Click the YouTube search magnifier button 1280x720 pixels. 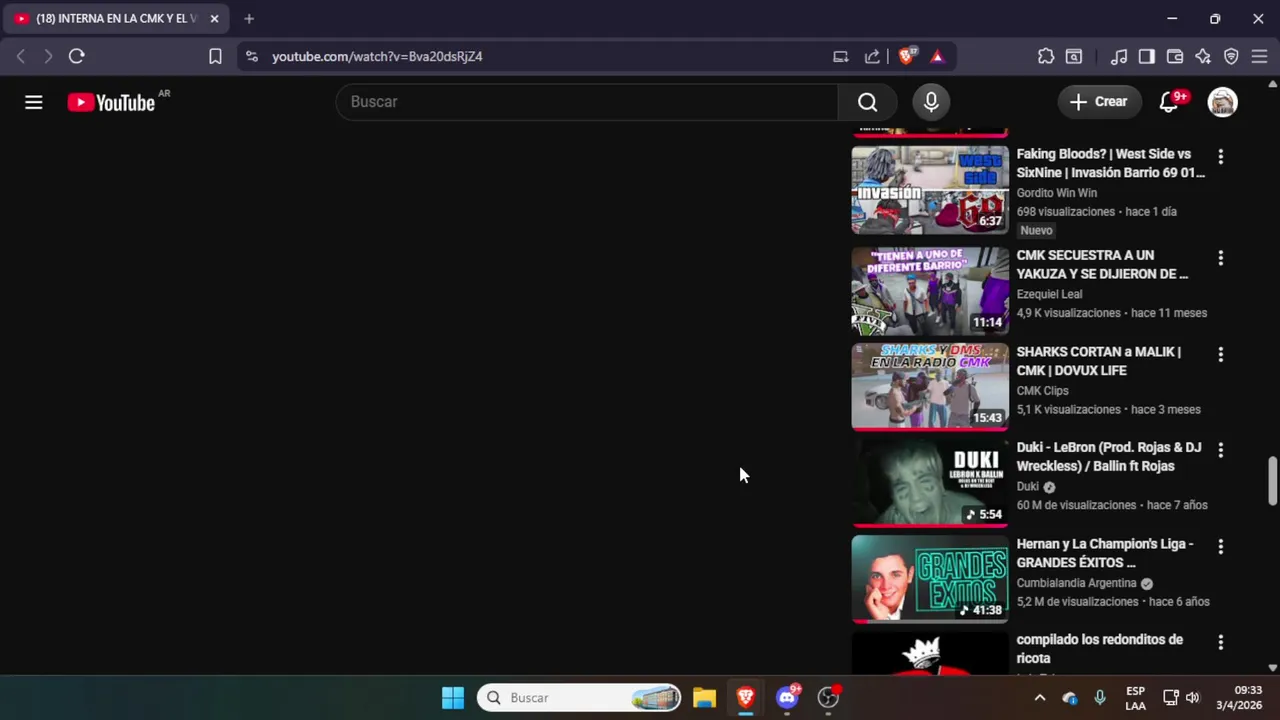coord(868,102)
